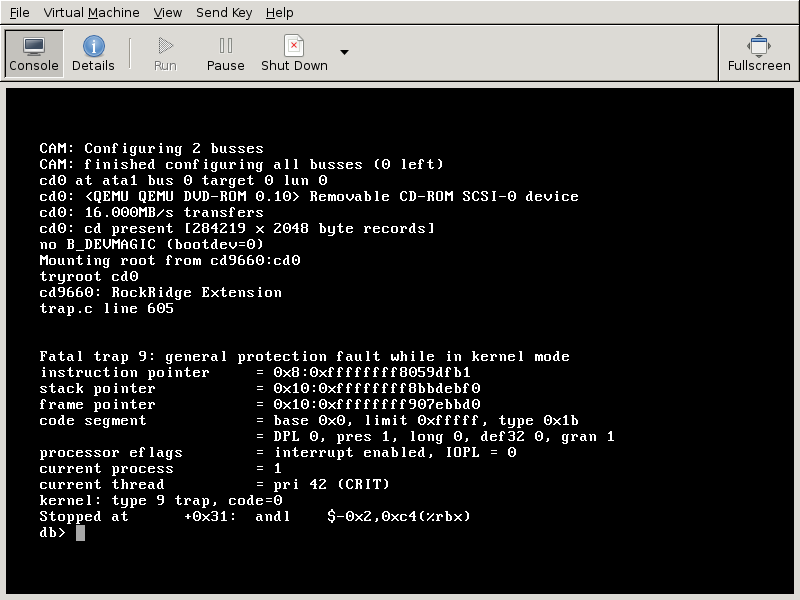Click the 'Fatal trap 9' error line
Image resolution: width=800 pixels, height=600 pixels.
coord(304,357)
